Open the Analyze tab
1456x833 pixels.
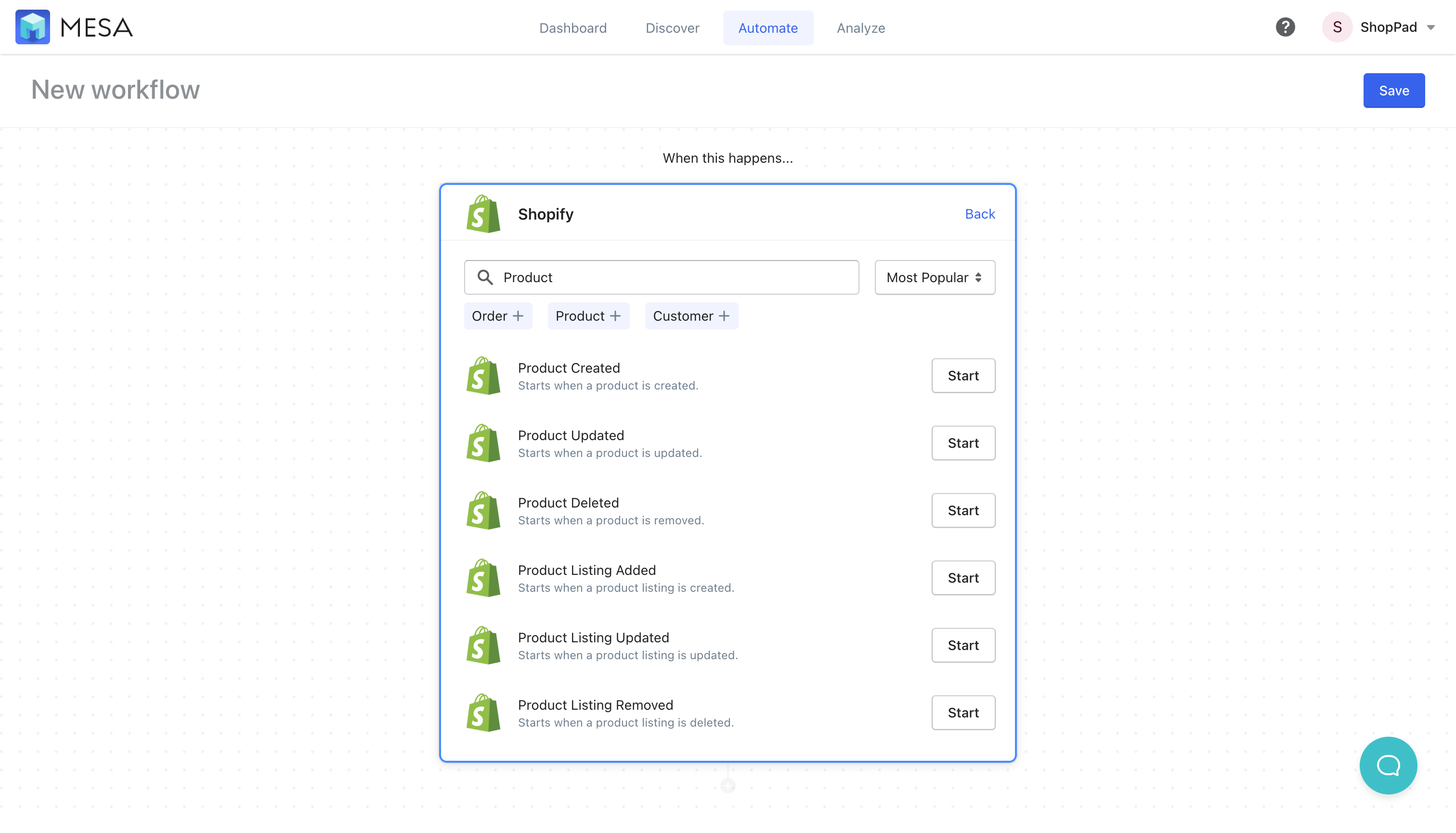pos(860,27)
